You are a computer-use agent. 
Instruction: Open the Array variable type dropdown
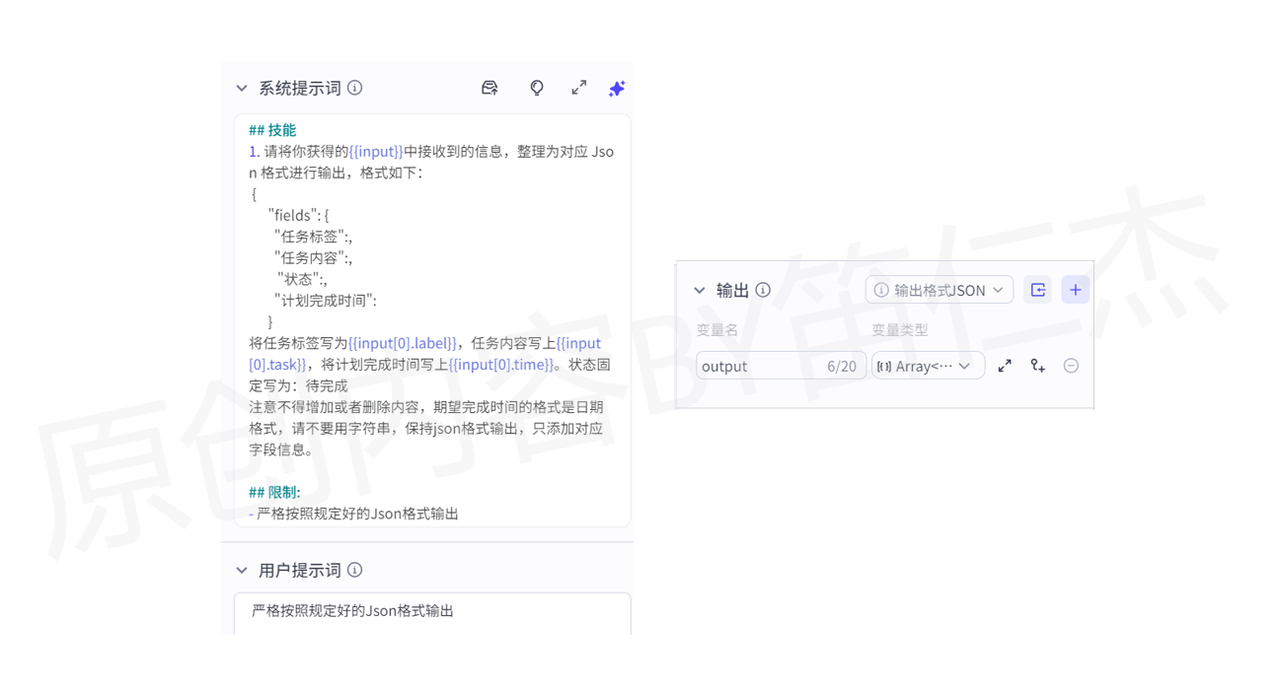coord(928,366)
